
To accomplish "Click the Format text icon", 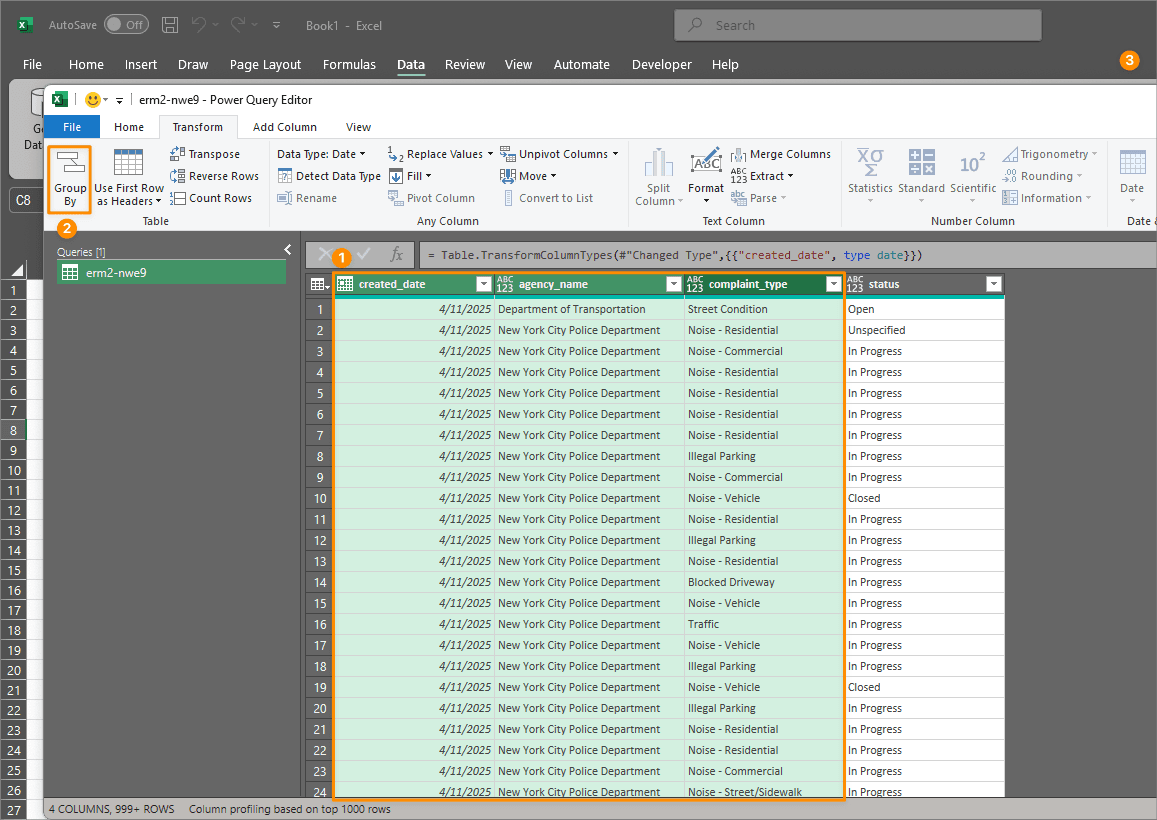I will (x=706, y=162).
